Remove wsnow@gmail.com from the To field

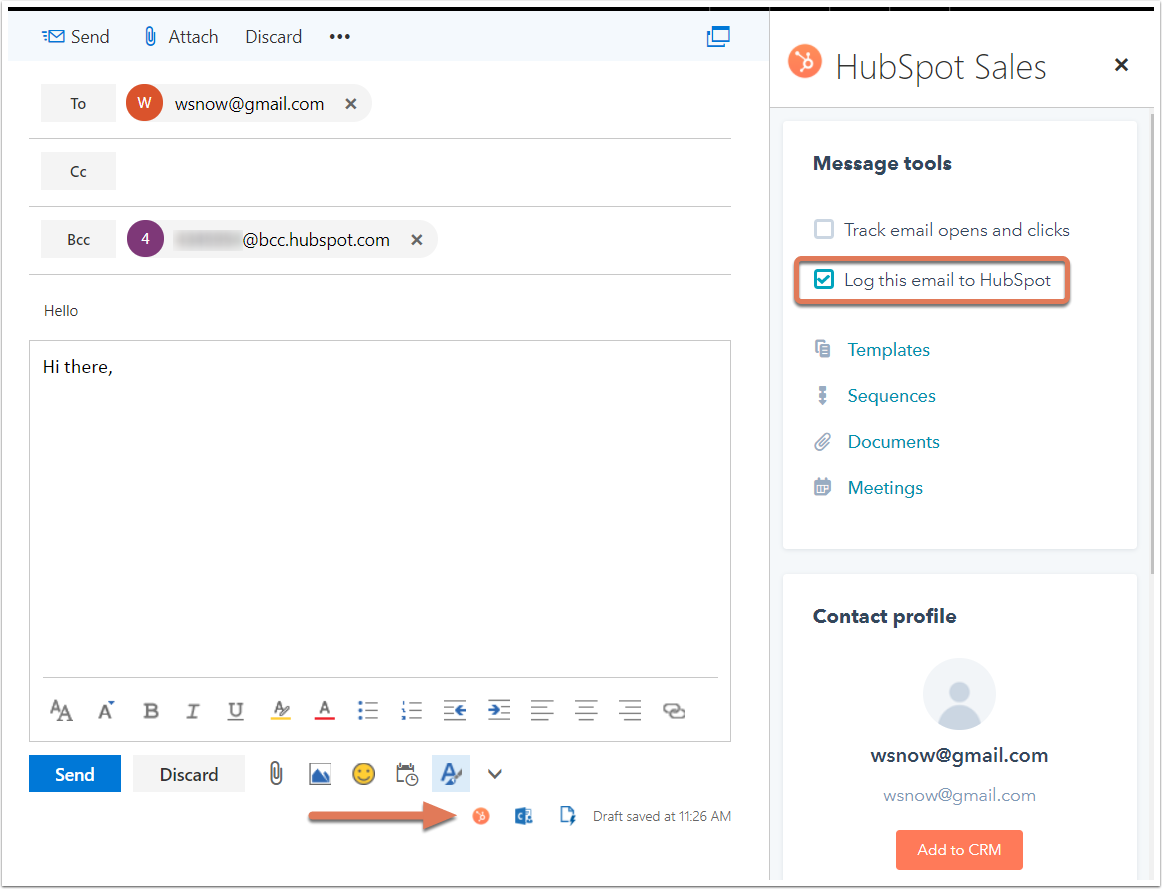[351, 104]
